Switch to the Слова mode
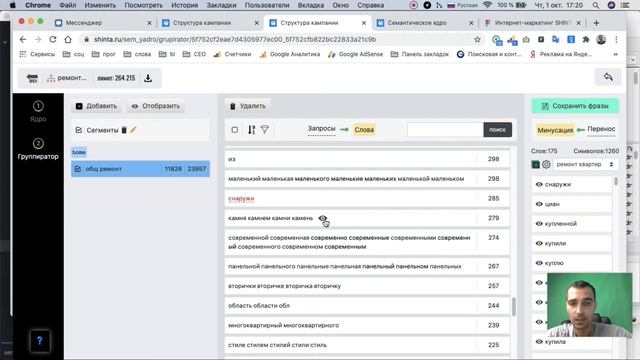 click(364, 130)
